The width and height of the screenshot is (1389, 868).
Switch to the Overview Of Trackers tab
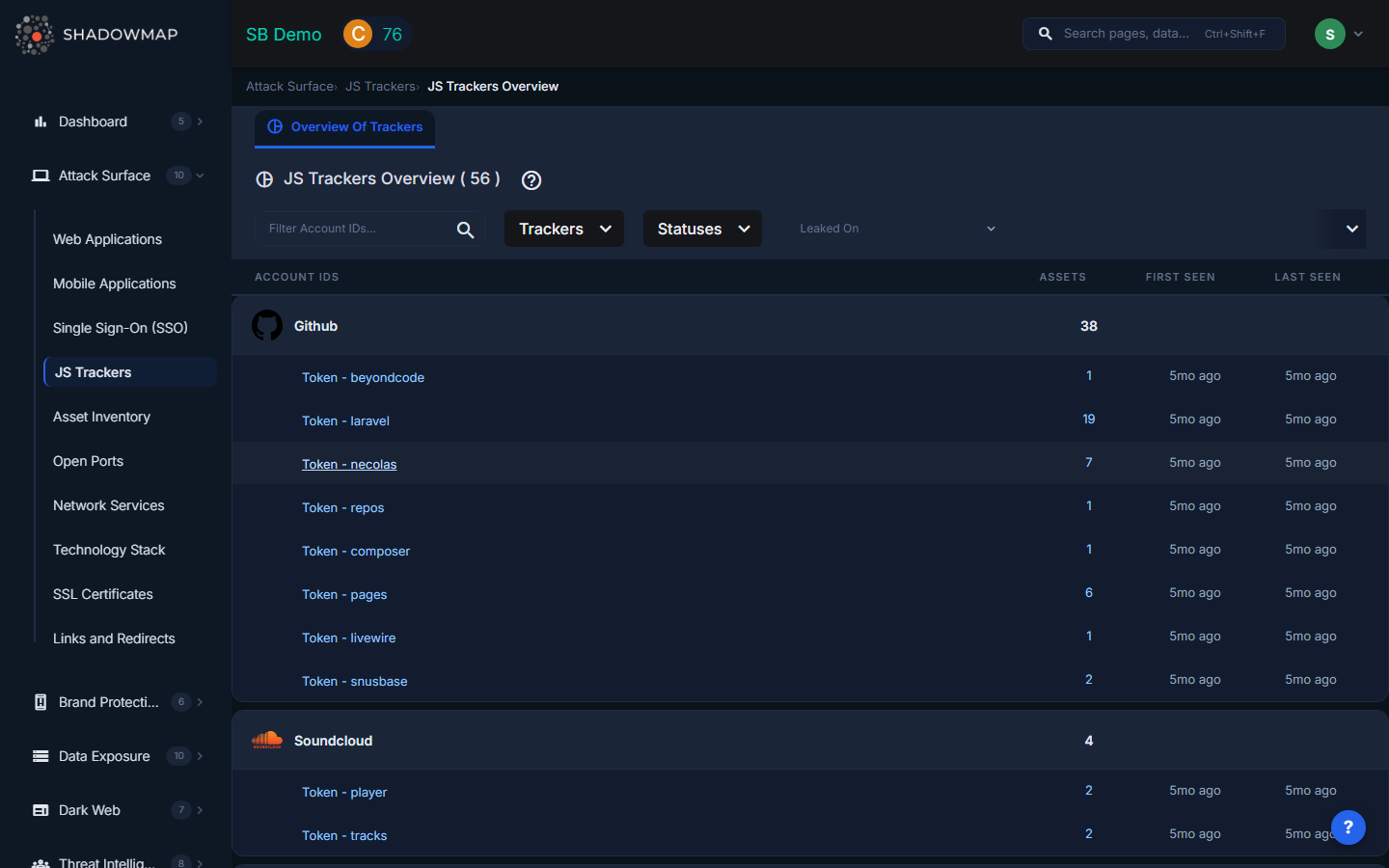[x=345, y=127]
